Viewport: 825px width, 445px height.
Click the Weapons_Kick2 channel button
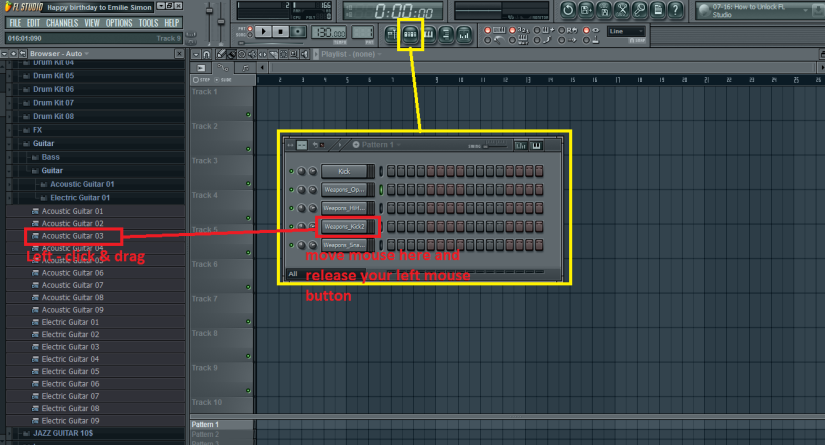click(x=344, y=227)
